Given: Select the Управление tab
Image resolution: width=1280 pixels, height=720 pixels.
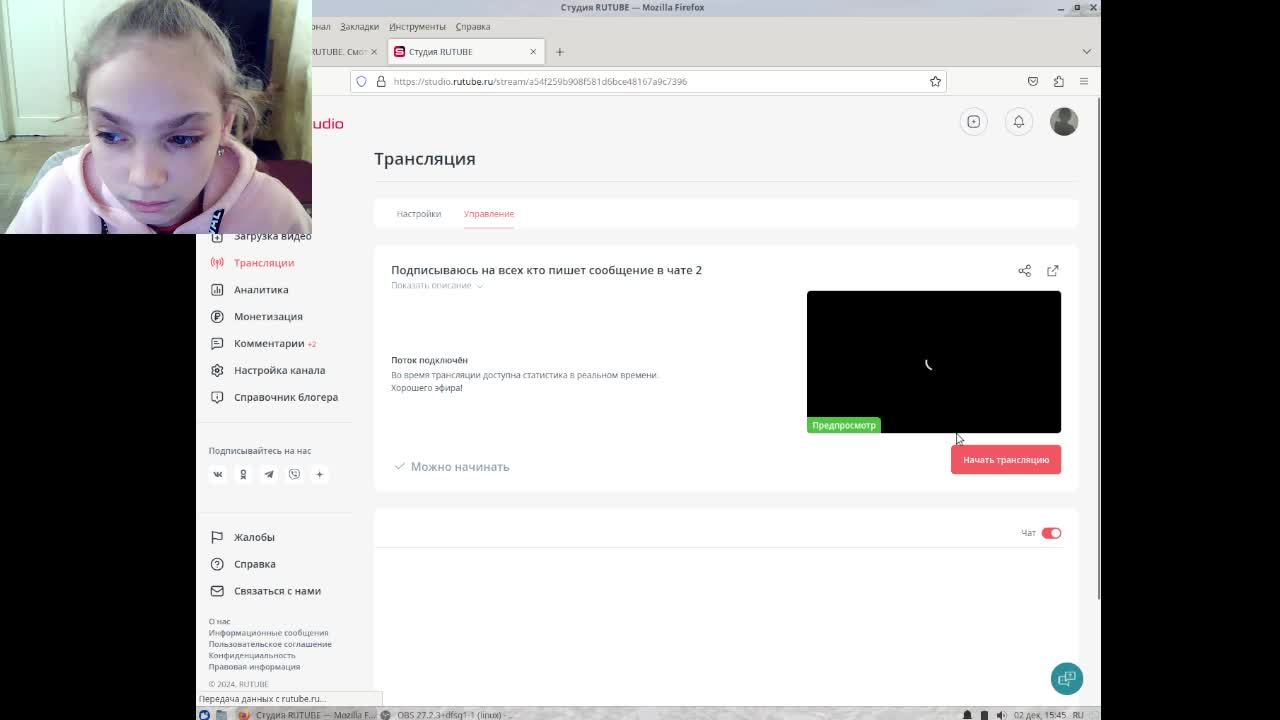Looking at the screenshot, I should pos(488,214).
